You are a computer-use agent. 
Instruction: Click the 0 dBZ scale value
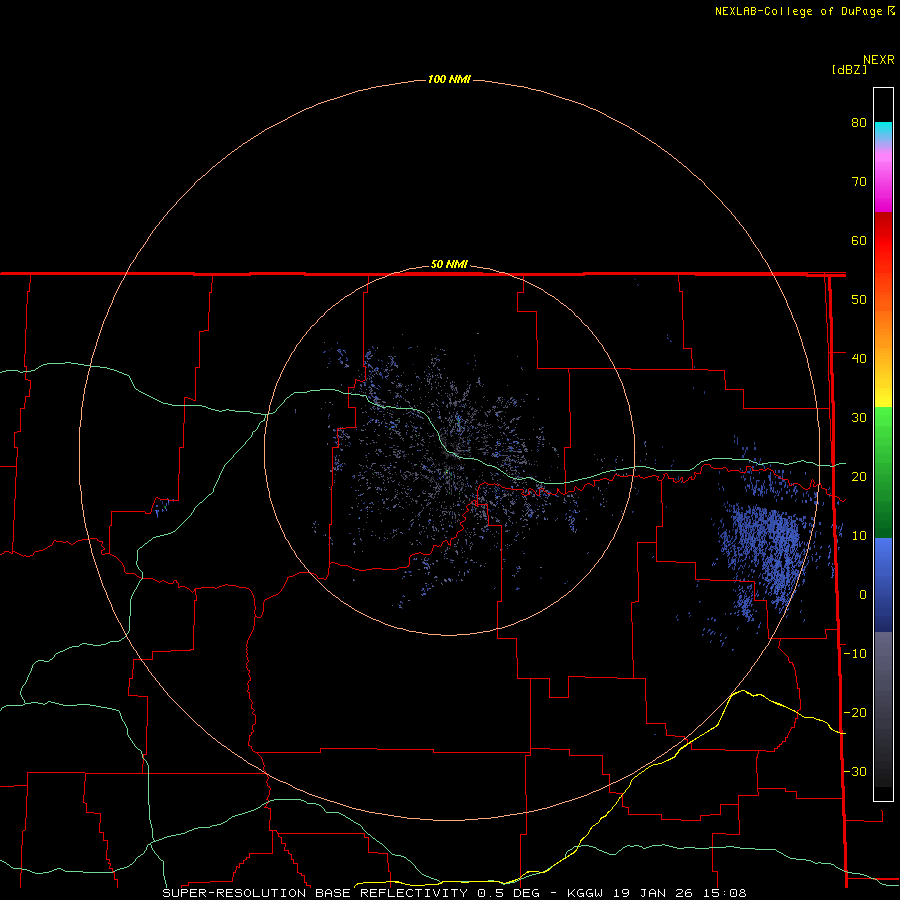pyautogui.click(x=863, y=595)
